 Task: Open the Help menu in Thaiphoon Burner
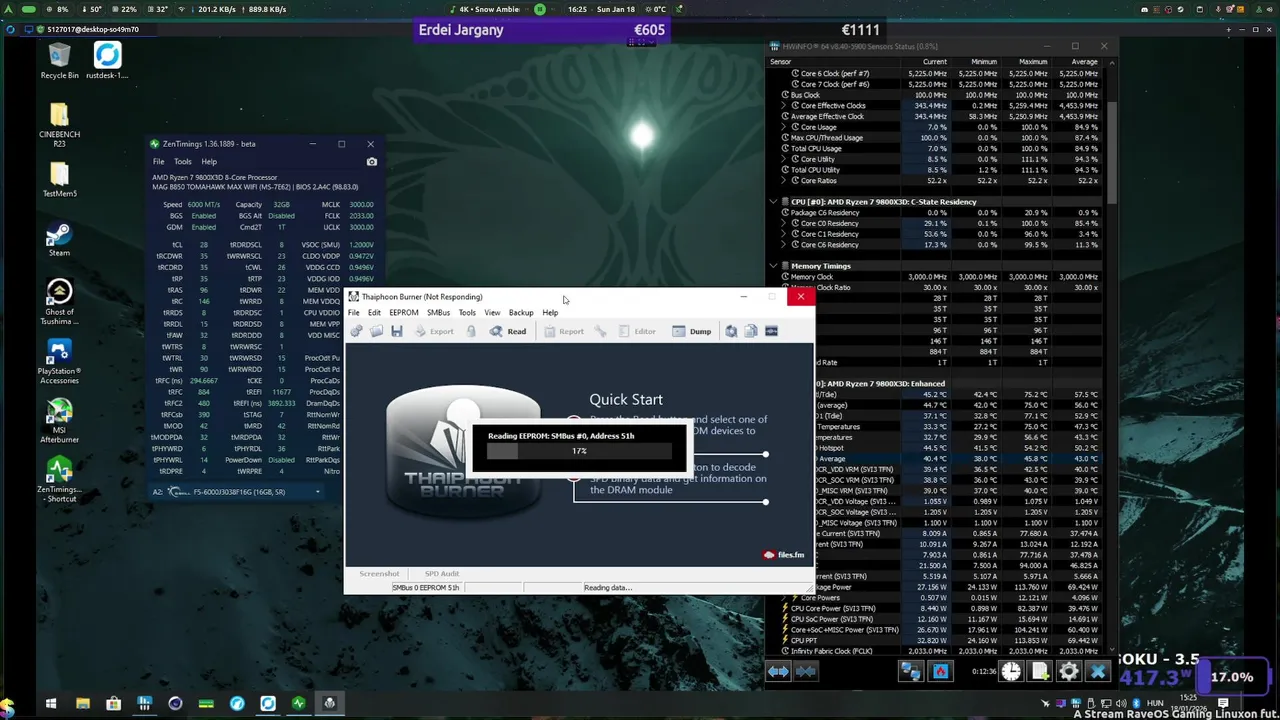(x=550, y=313)
